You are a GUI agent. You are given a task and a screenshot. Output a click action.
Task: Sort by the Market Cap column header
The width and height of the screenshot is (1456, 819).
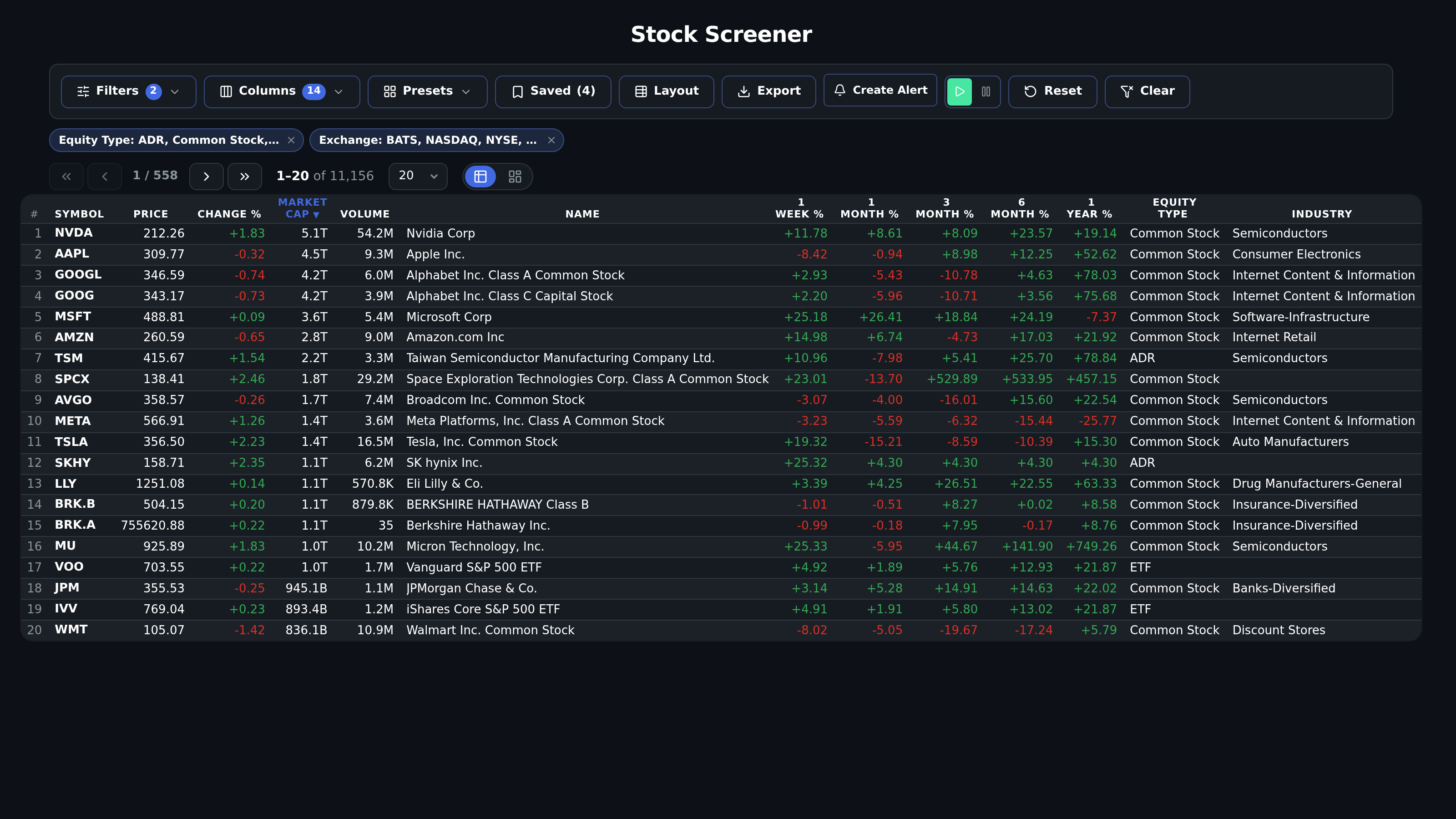point(303,208)
